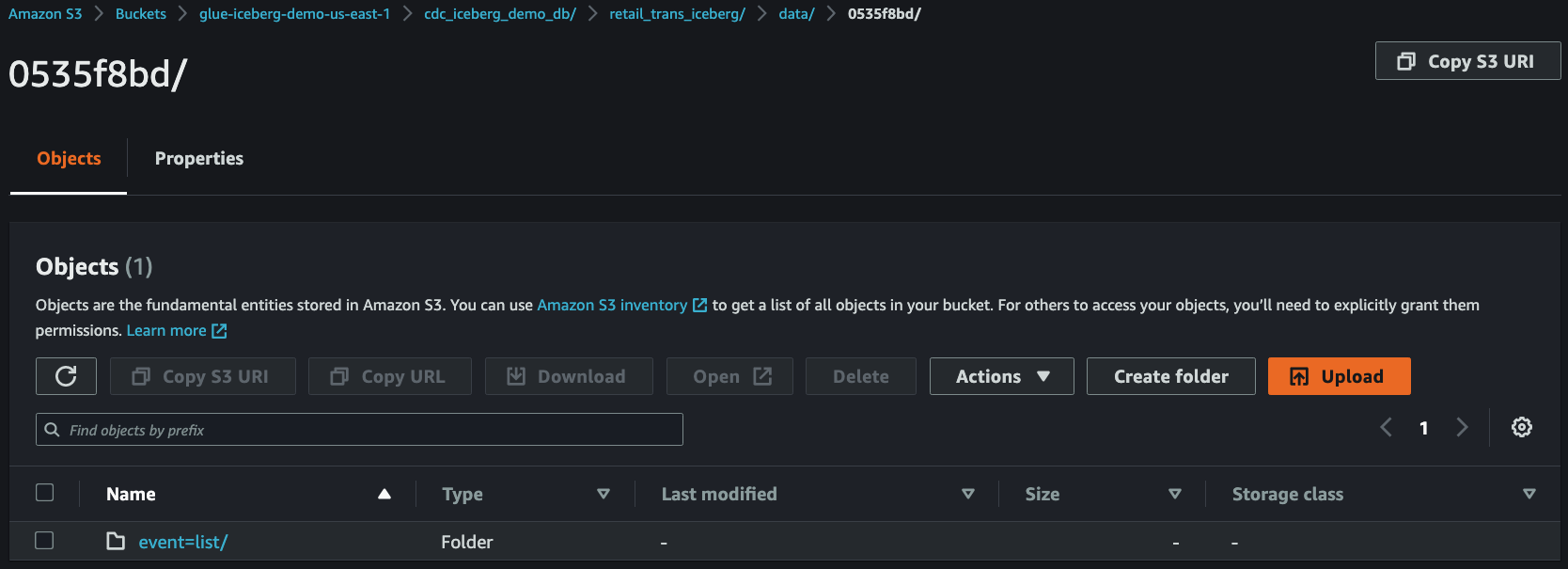Select all objects checkbox in header
This screenshot has width=1568, height=569.
tap(44, 493)
